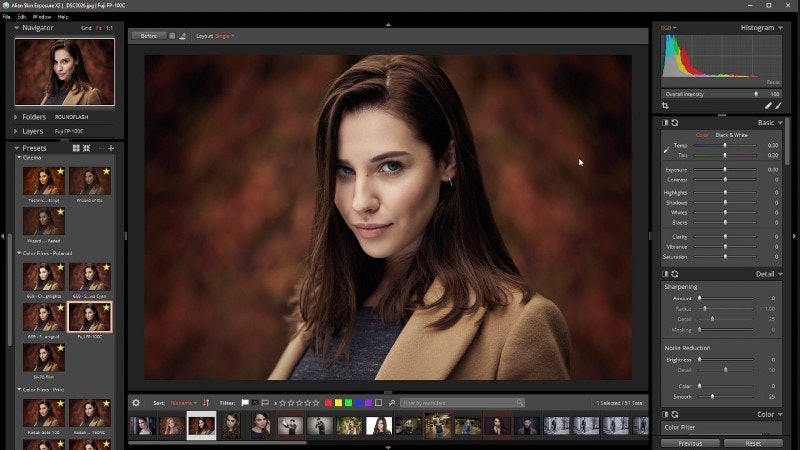Reset the Color panel with circular arrow

pos(674,414)
